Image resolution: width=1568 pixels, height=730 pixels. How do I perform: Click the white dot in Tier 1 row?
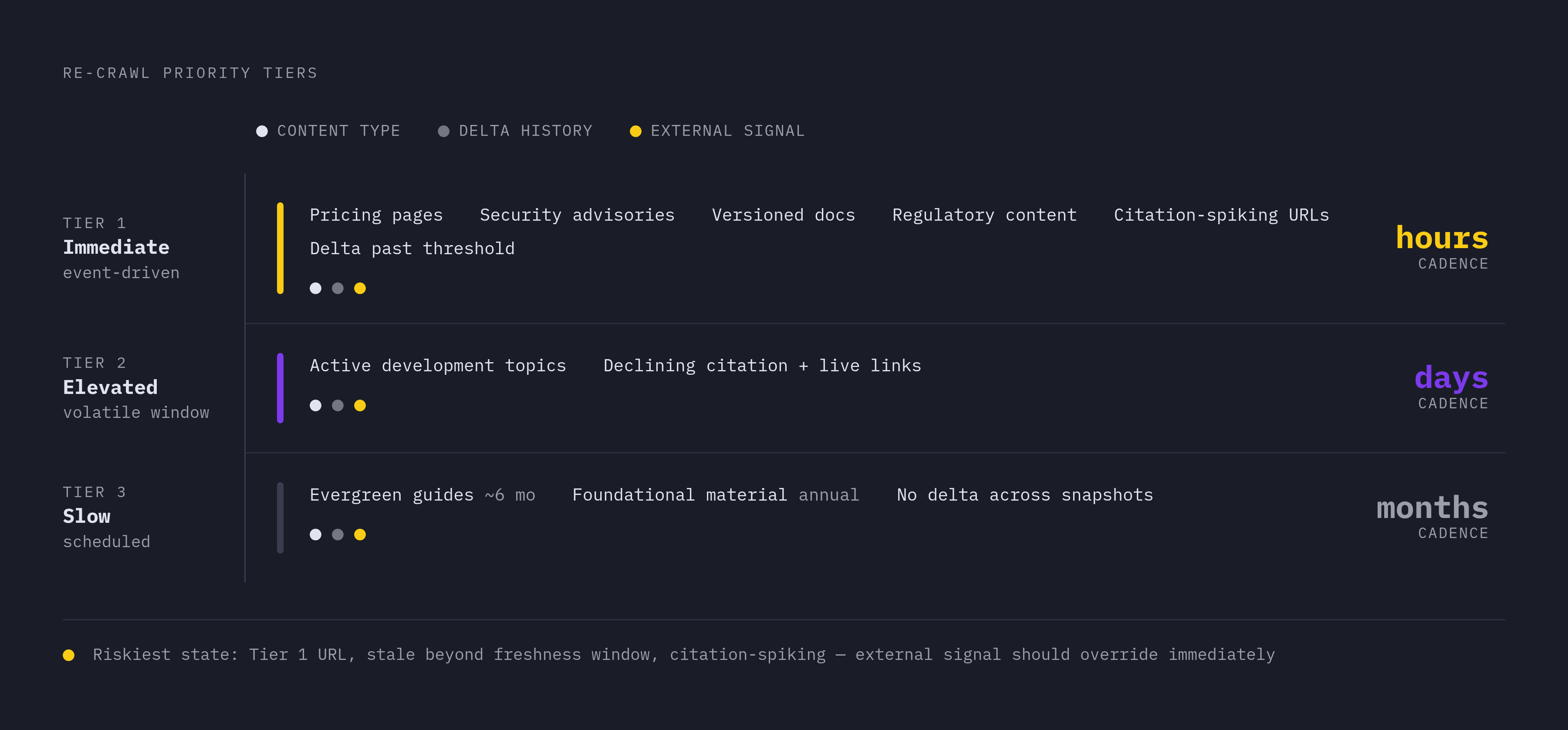click(315, 288)
